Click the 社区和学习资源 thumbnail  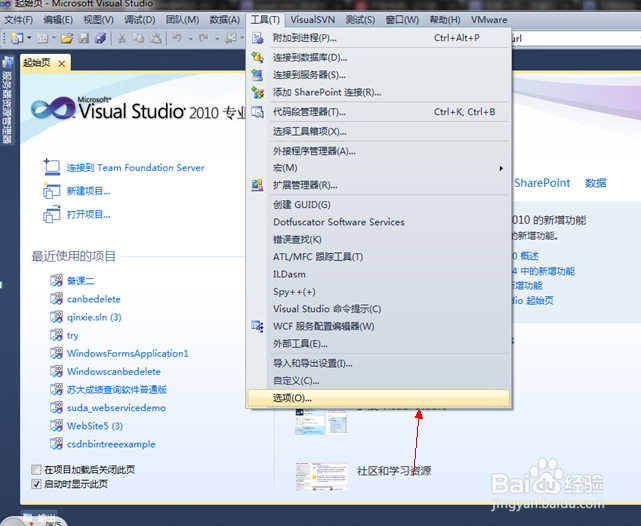pos(322,477)
